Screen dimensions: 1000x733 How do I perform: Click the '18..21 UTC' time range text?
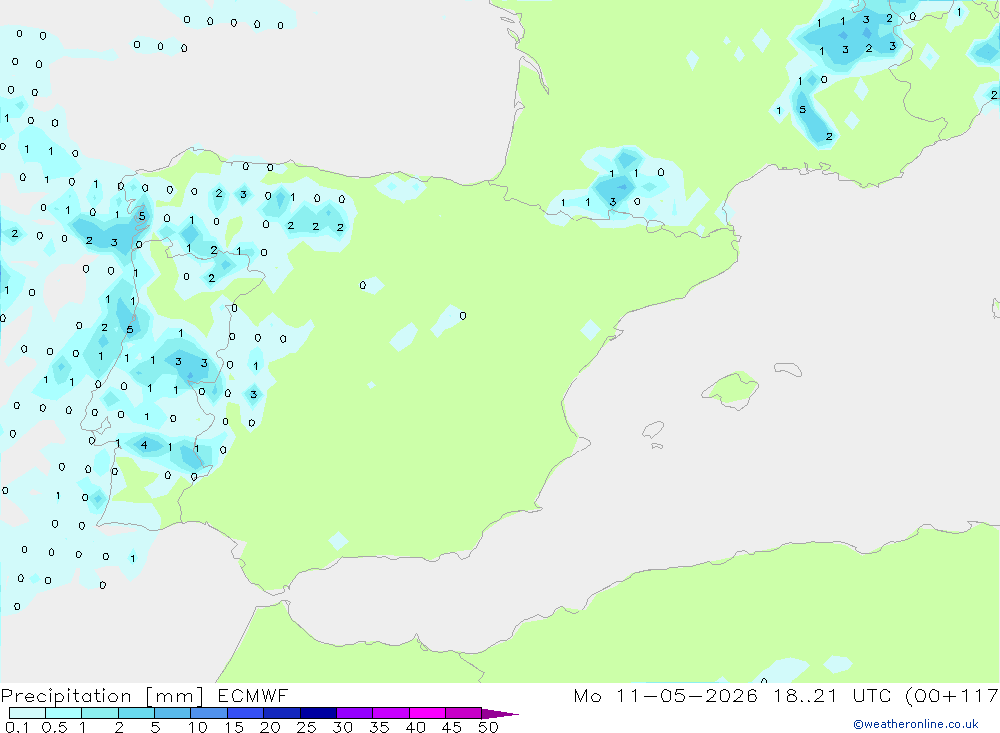[832, 696]
